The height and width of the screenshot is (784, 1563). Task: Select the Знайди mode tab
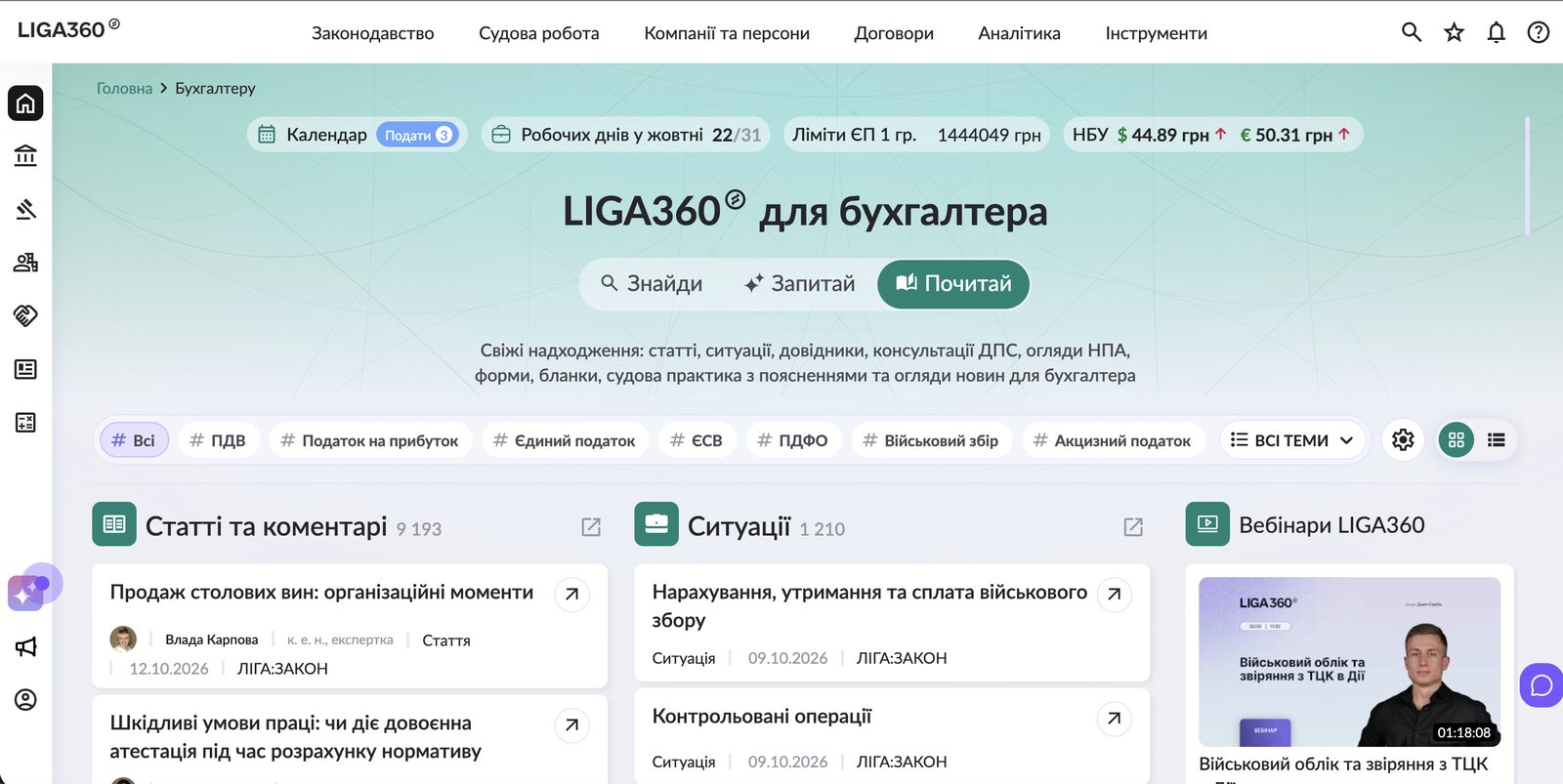652,284
